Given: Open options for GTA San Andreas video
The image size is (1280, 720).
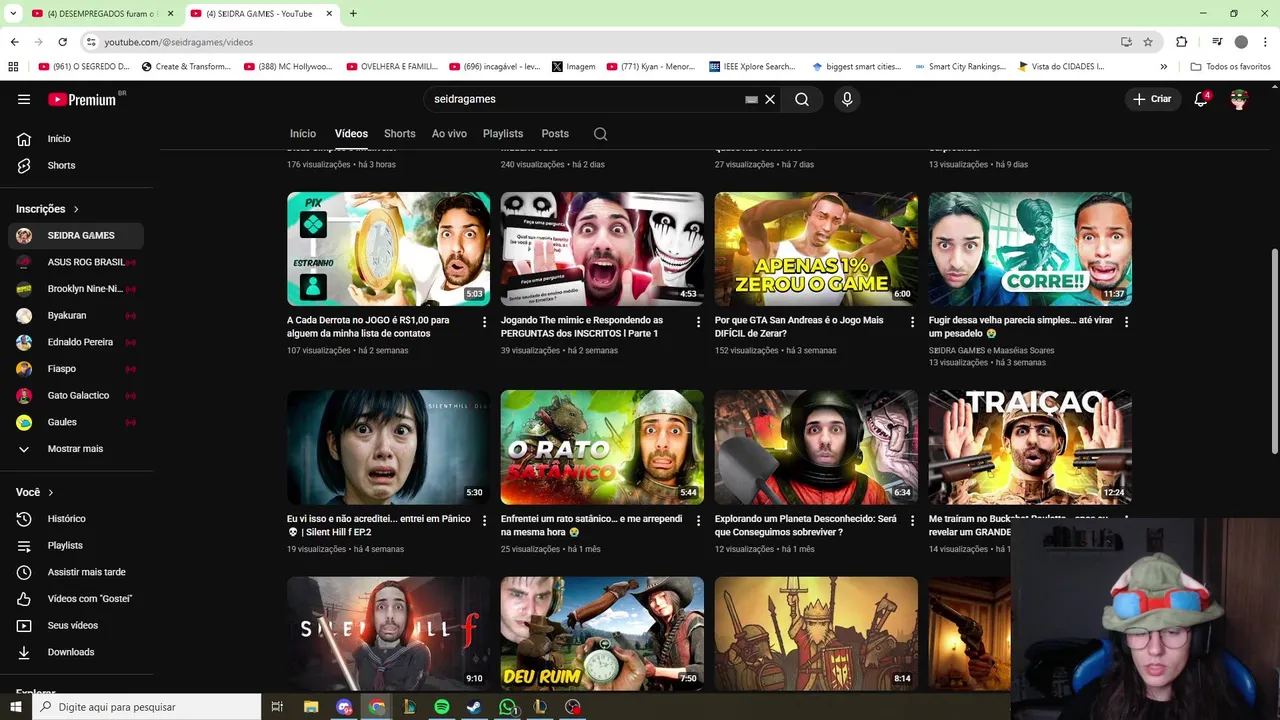Looking at the screenshot, I should coord(912,322).
